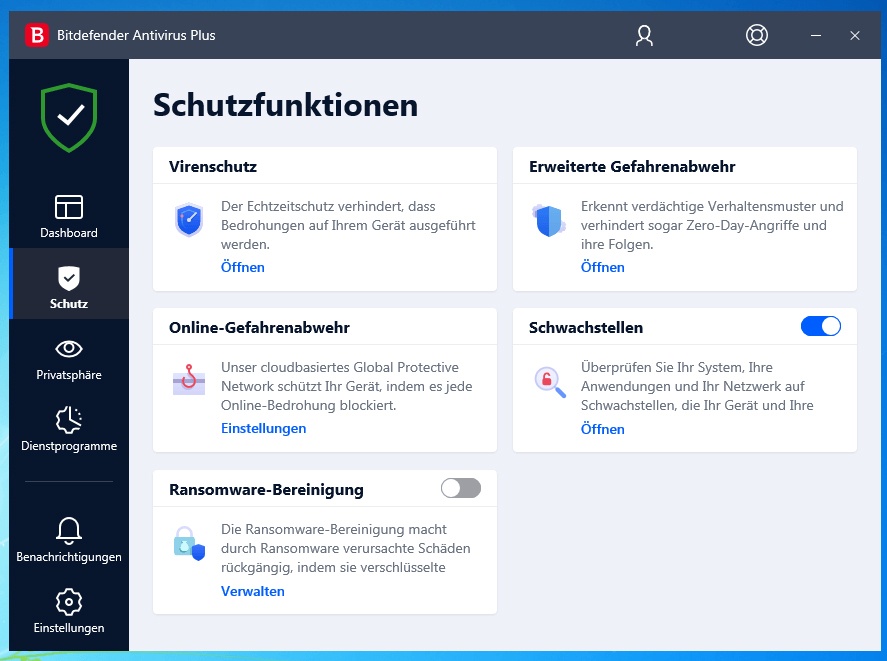Click the Schutz shield icon in sidebar
Screen dimensions: 887x661
point(69,278)
